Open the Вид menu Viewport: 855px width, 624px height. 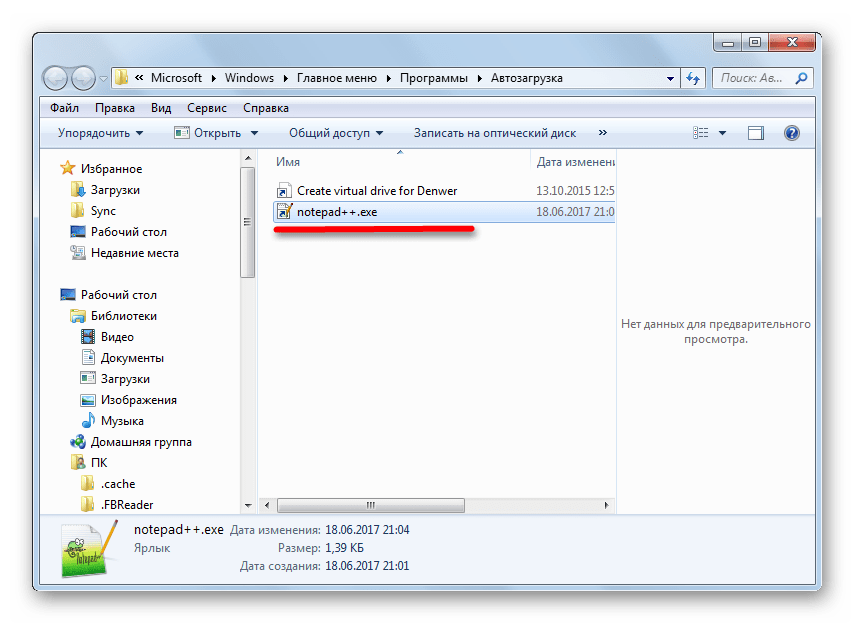pos(161,108)
